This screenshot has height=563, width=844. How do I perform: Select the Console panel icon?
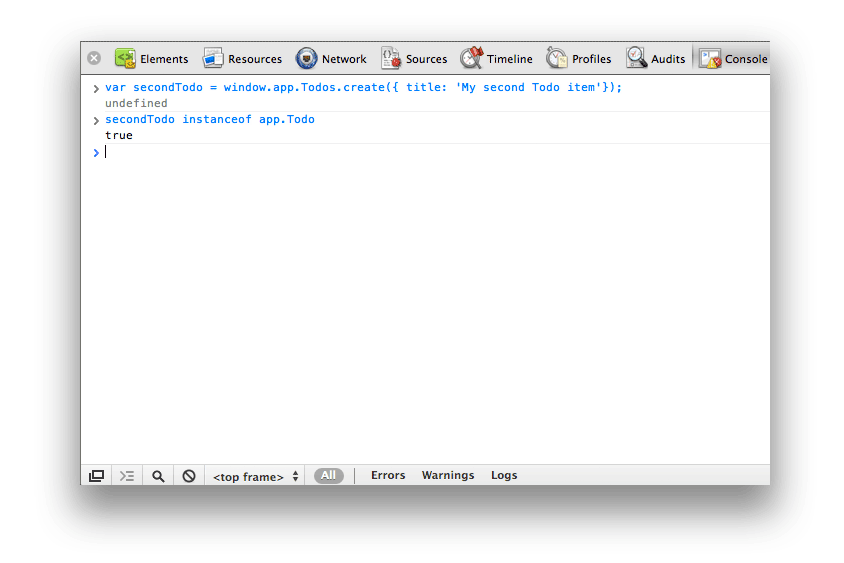tap(709, 59)
